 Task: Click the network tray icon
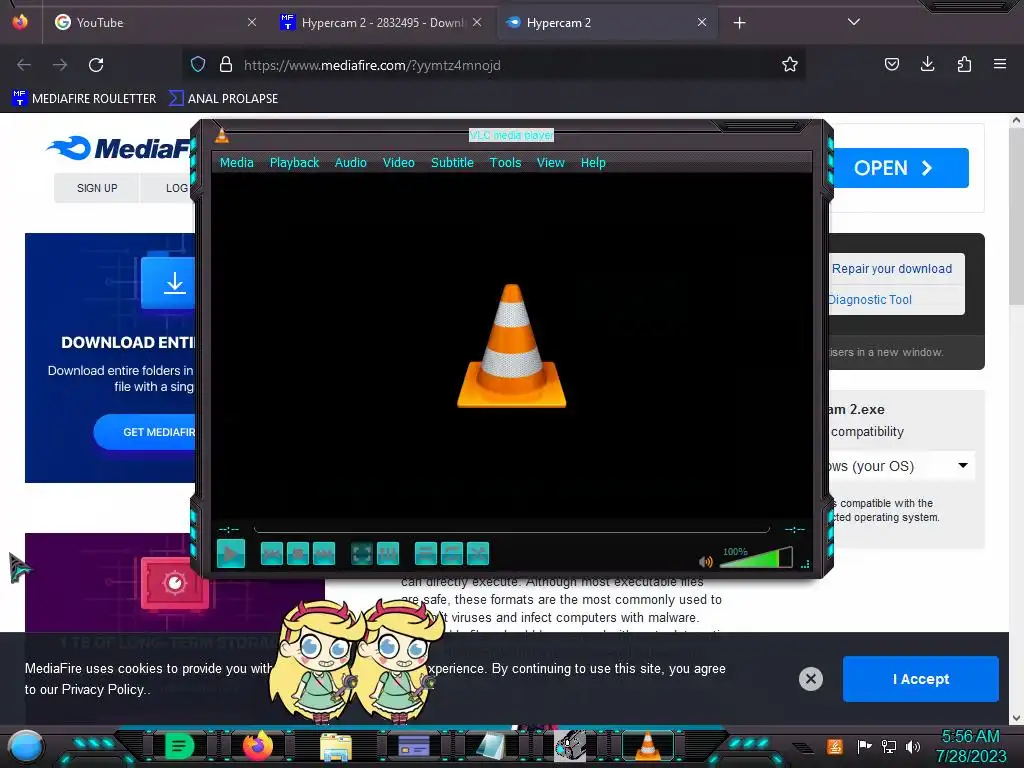tap(889, 746)
